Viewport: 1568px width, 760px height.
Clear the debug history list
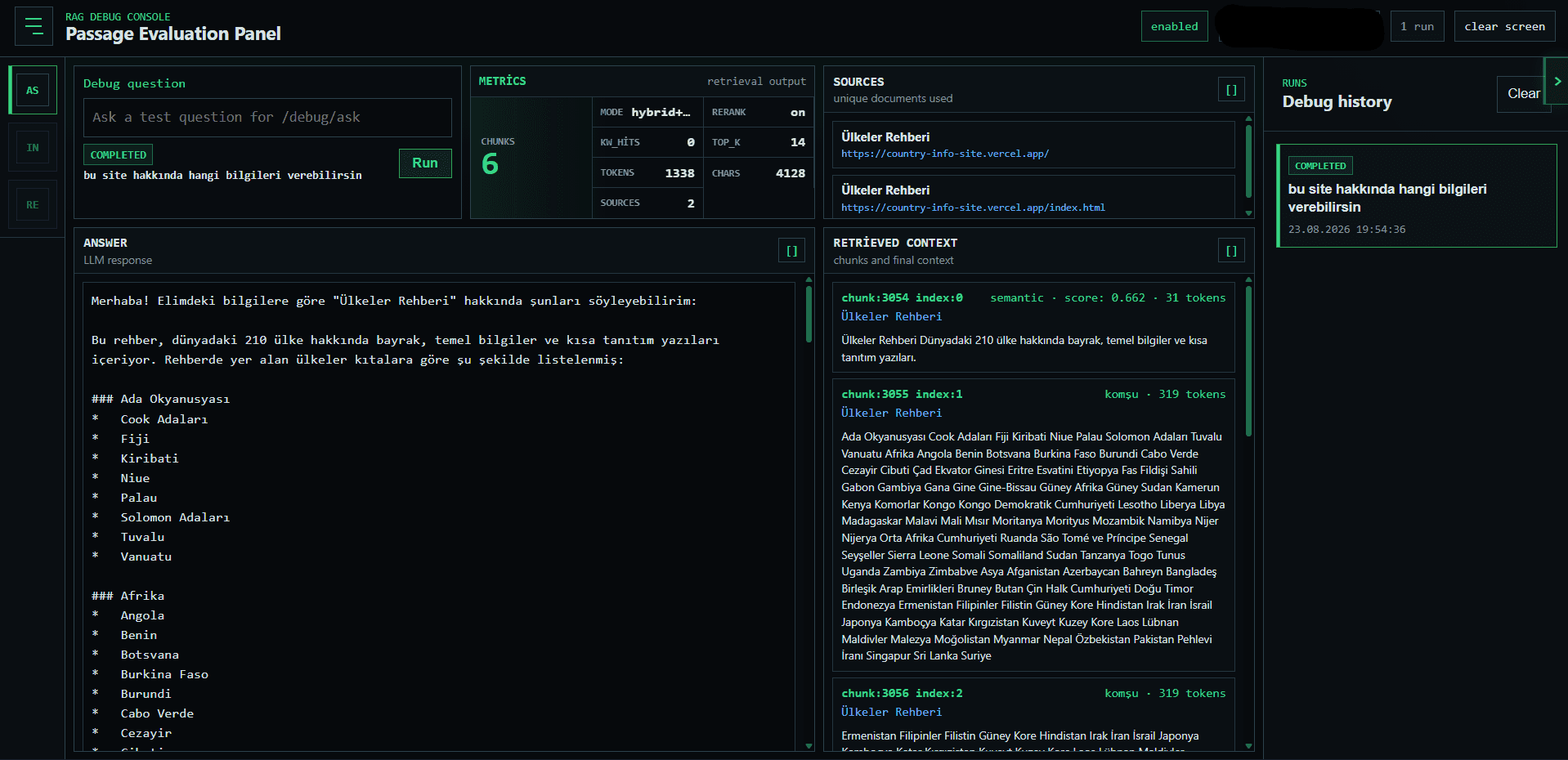(x=1523, y=94)
